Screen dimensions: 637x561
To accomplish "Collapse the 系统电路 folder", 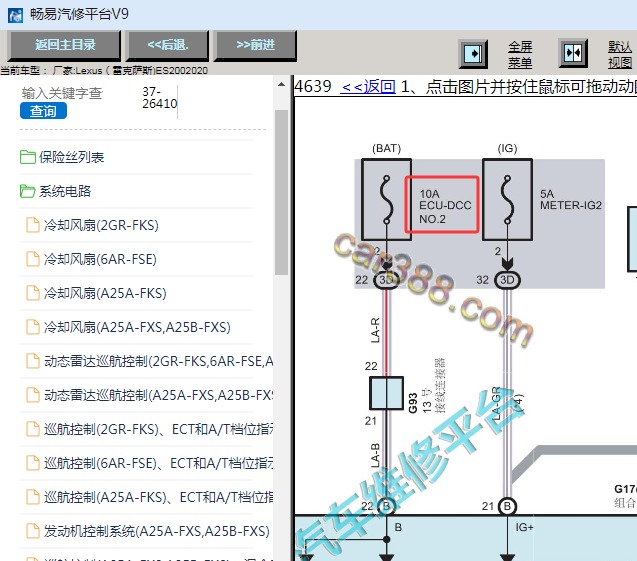I will point(65,191).
